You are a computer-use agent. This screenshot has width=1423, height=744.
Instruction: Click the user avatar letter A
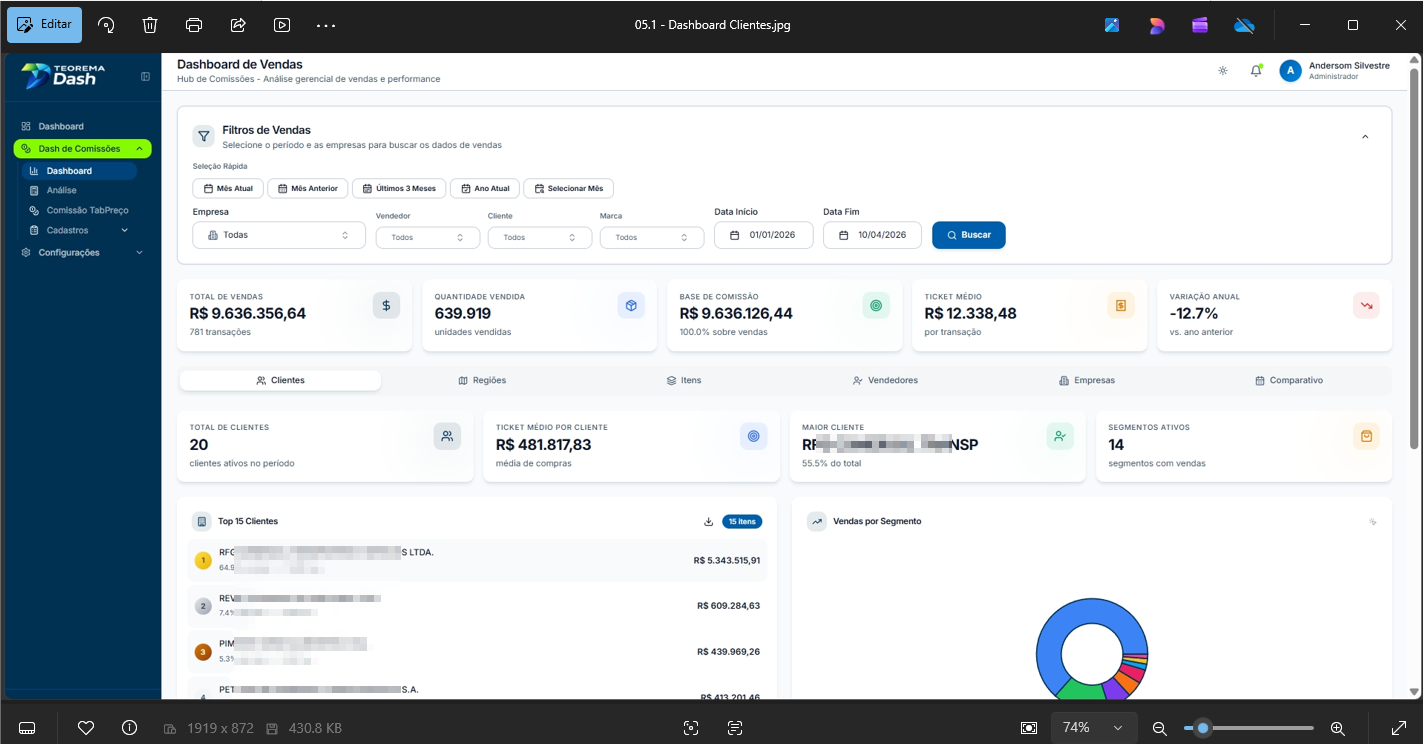(1290, 70)
